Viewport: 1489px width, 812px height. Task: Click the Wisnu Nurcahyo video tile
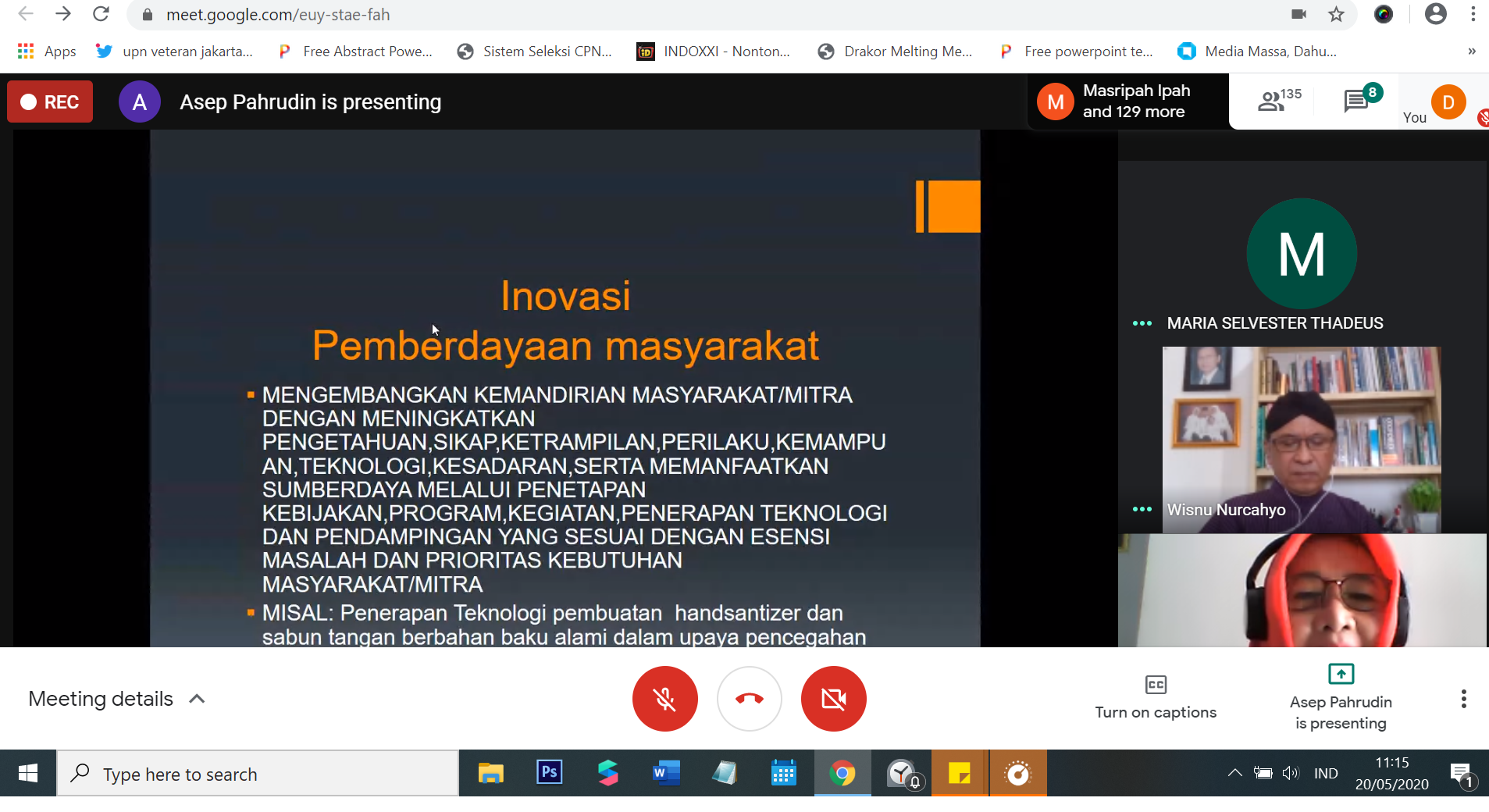tap(1301, 440)
